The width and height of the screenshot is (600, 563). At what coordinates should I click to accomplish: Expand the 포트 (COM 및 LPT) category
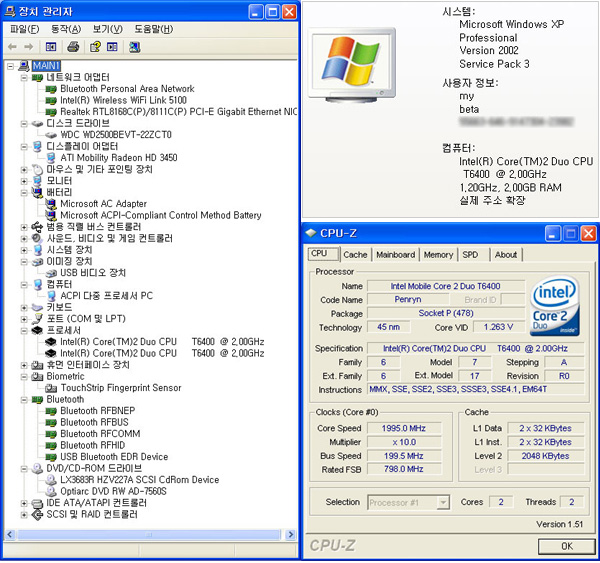[24, 319]
